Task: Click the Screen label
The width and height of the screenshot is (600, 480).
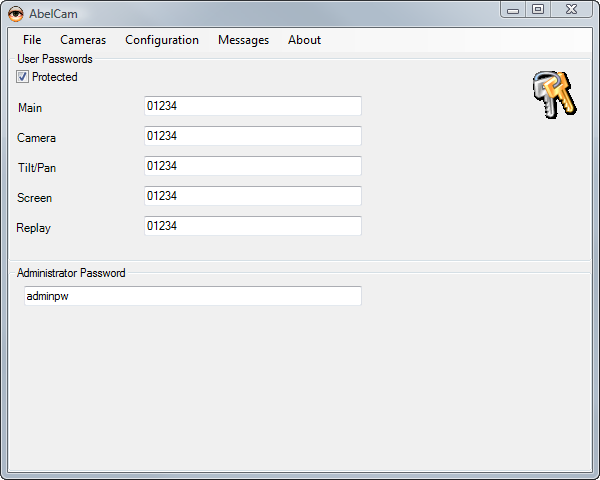Action: tap(34, 198)
